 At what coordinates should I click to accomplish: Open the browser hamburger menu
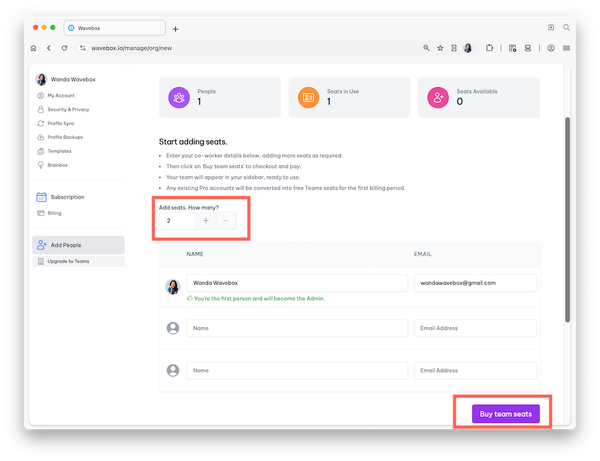(x=567, y=48)
